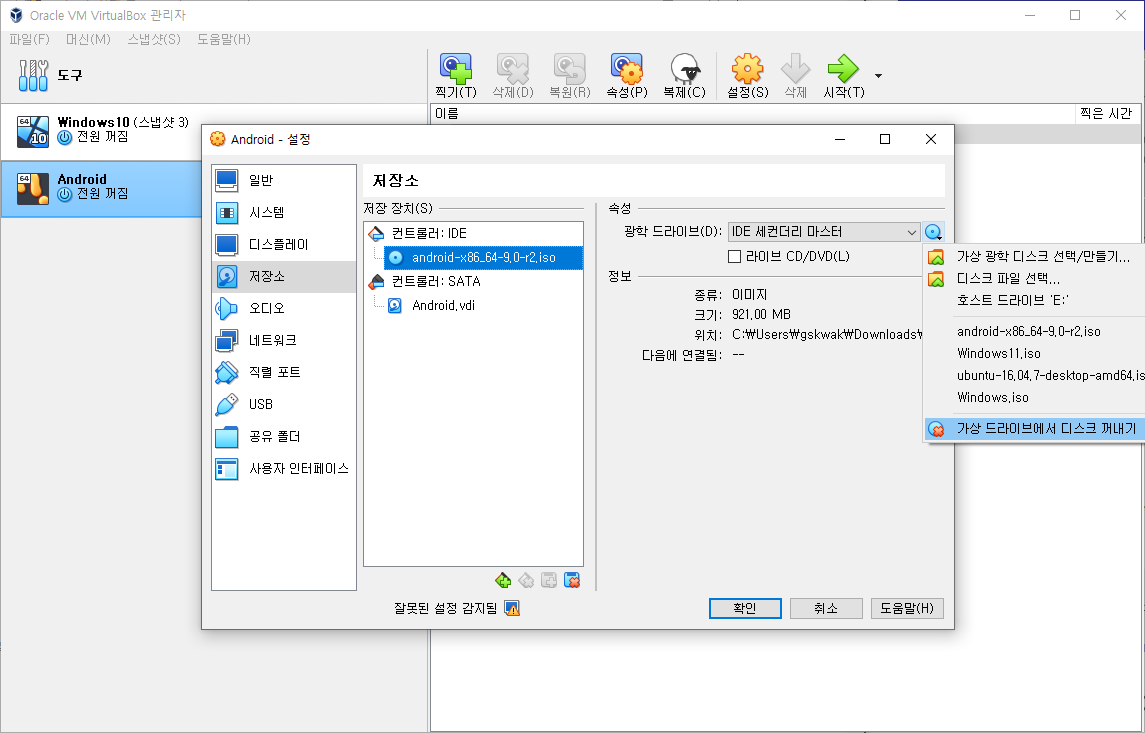Open the 직렬 포트 (Serial ports) category
The height and width of the screenshot is (733, 1145).
click(283, 372)
